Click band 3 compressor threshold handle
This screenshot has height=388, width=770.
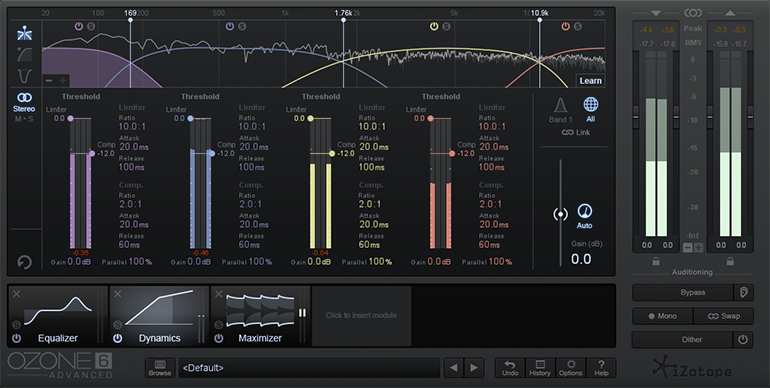point(332,154)
